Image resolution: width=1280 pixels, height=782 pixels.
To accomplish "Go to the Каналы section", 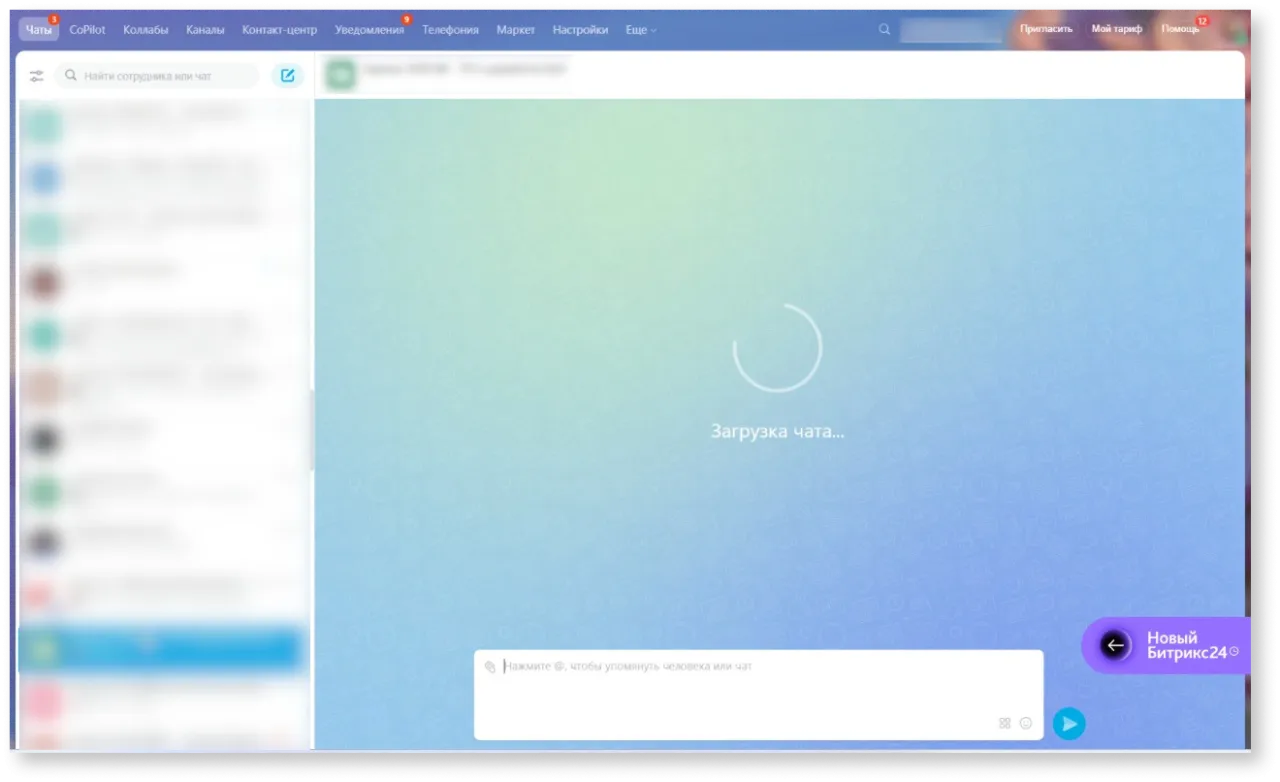I will [205, 30].
